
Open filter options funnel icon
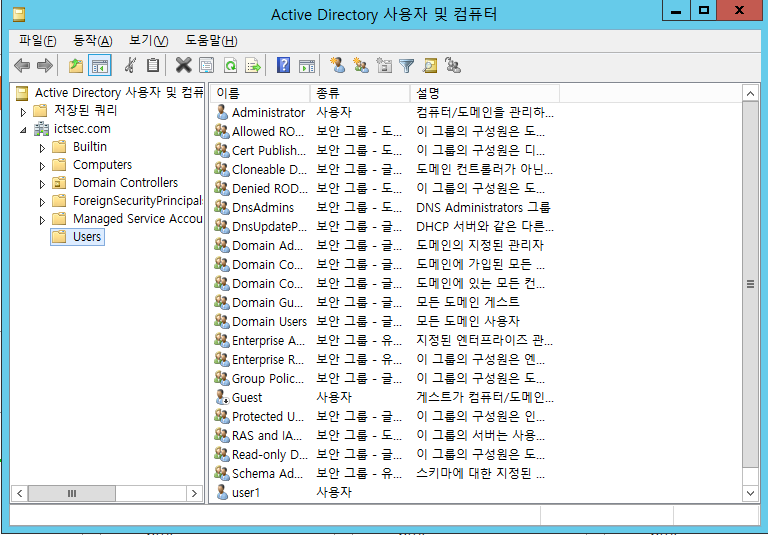tap(407, 65)
